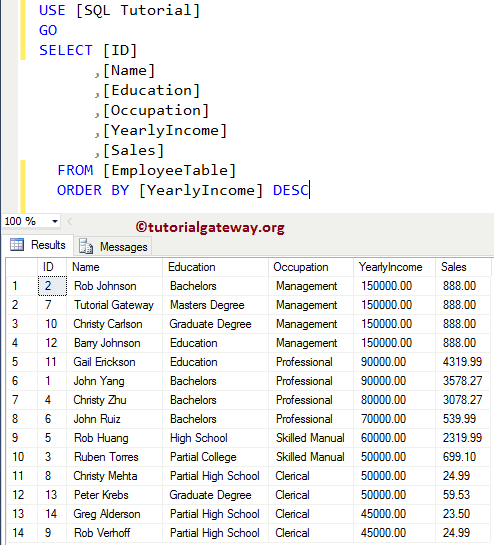This screenshot has height=545, width=494.
Task: Click the 70000.00 yearly income cell
Action: click(394, 419)
